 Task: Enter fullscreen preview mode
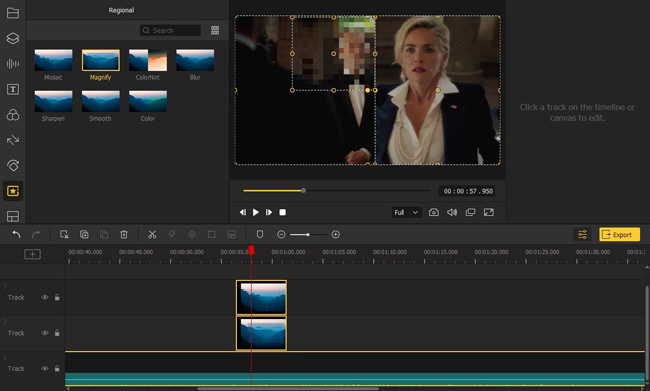point(489,212)
